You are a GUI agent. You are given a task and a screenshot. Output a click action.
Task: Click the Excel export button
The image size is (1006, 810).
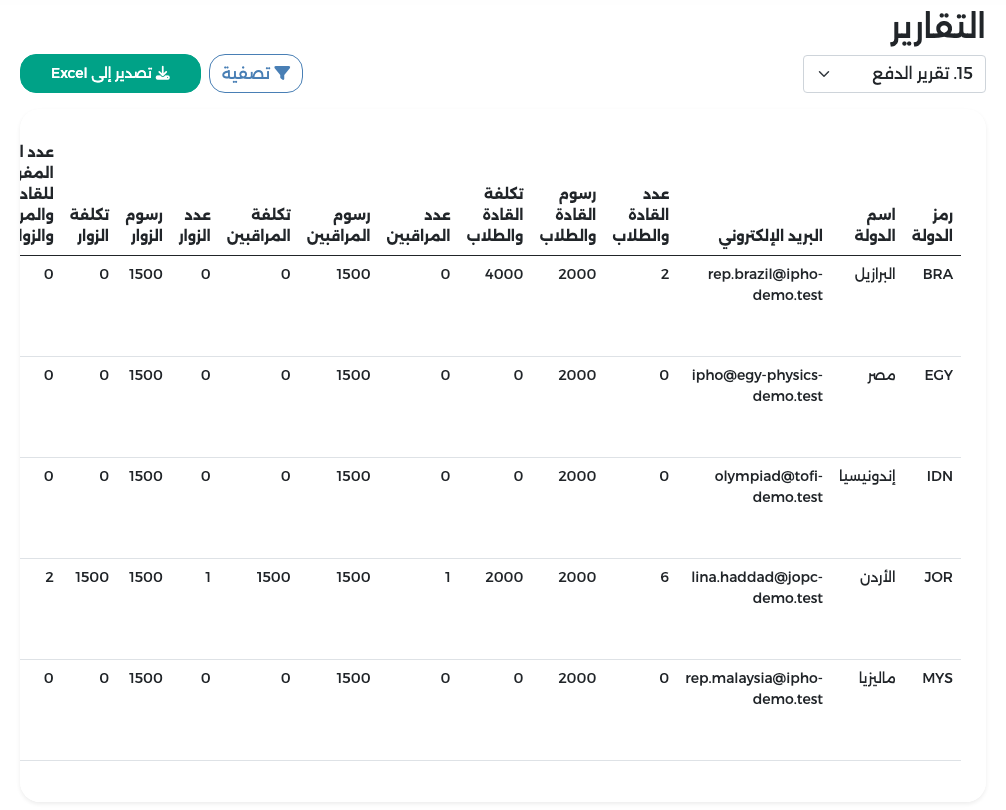(110, 74)
